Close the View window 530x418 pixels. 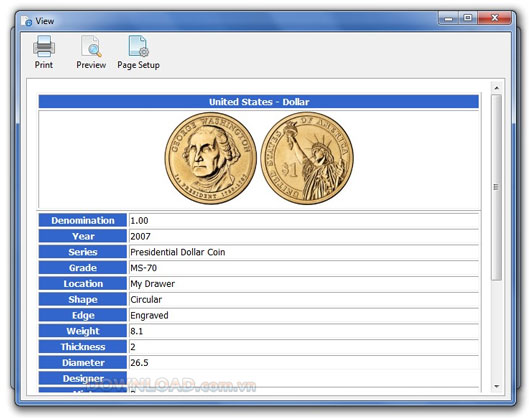pyautogui.click(x=495, y=18)
